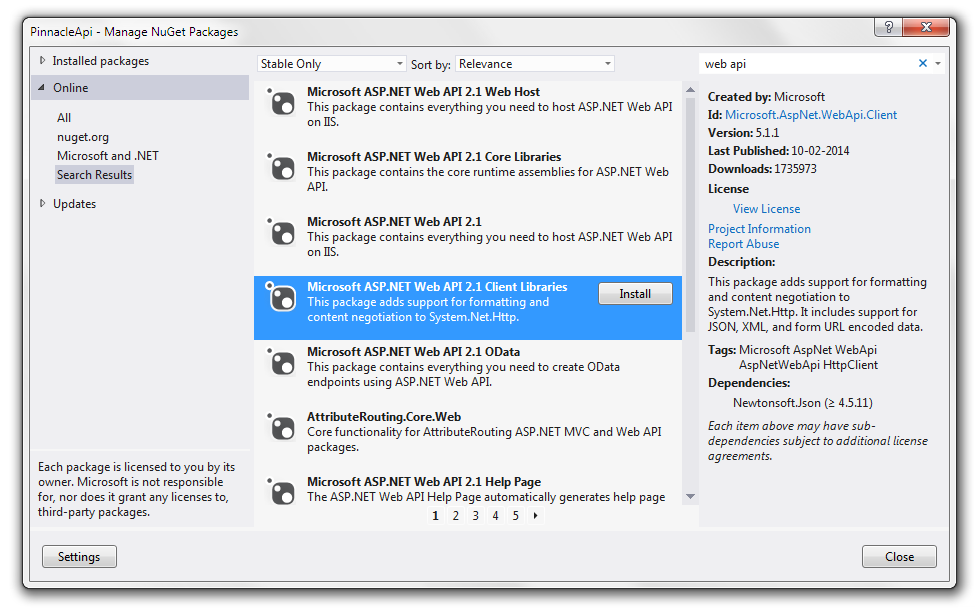Go to results page 3

pyautogui.click(x=475, y=515)
